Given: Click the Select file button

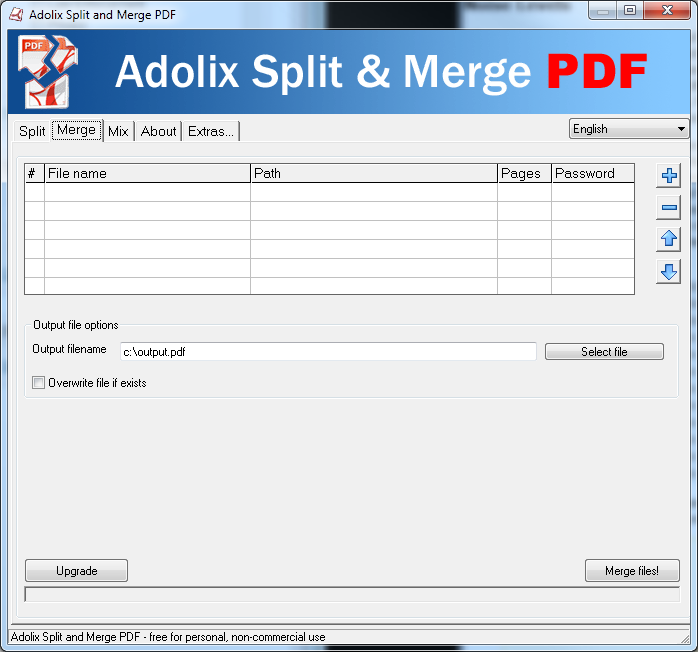Looking at the screenshot, I should (604, 352).
